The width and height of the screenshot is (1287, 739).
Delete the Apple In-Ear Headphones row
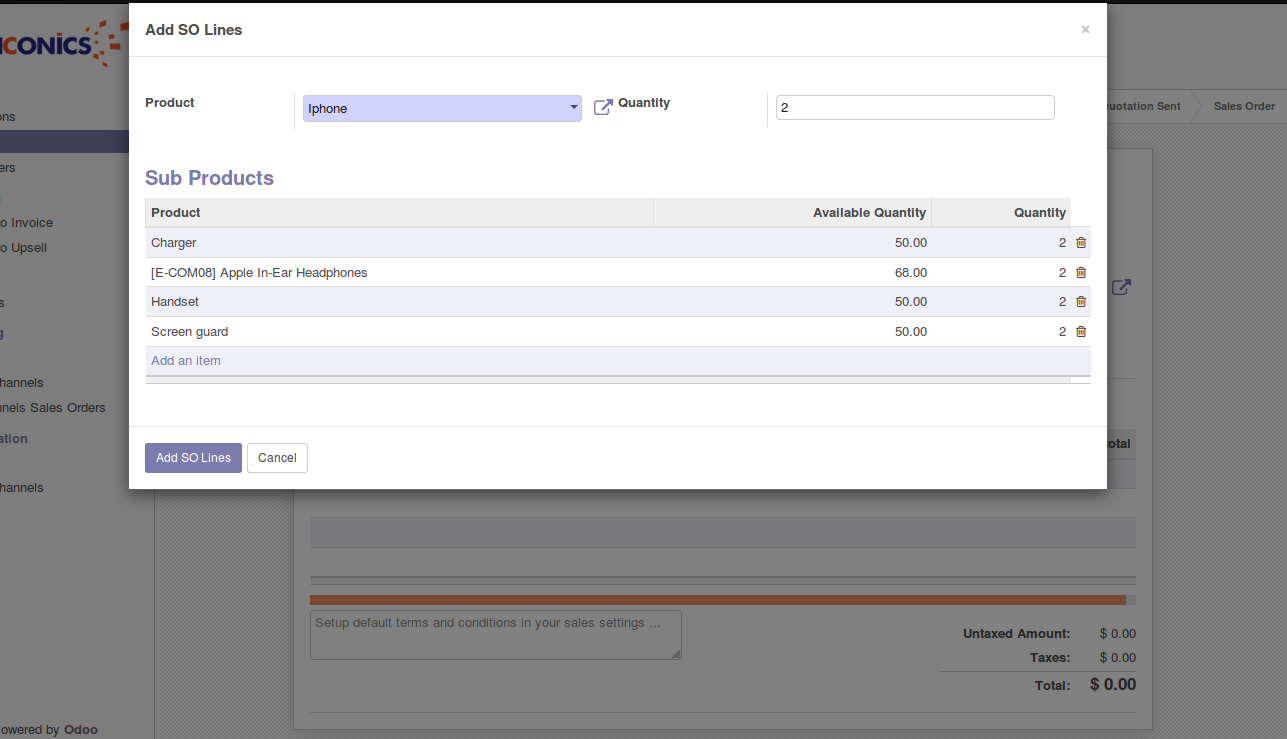[1081, 273]
